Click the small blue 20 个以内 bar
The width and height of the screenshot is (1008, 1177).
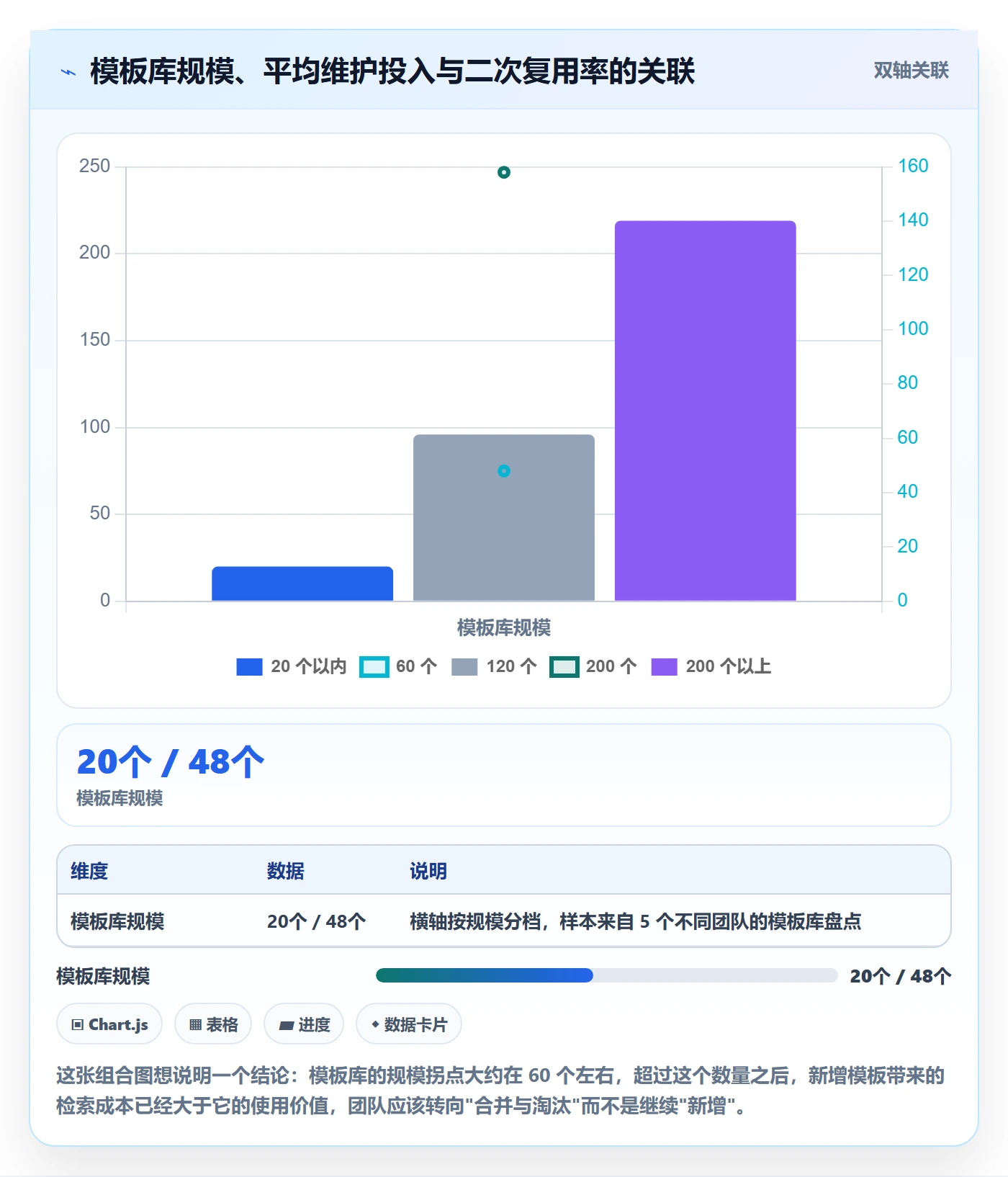point(302,583)
